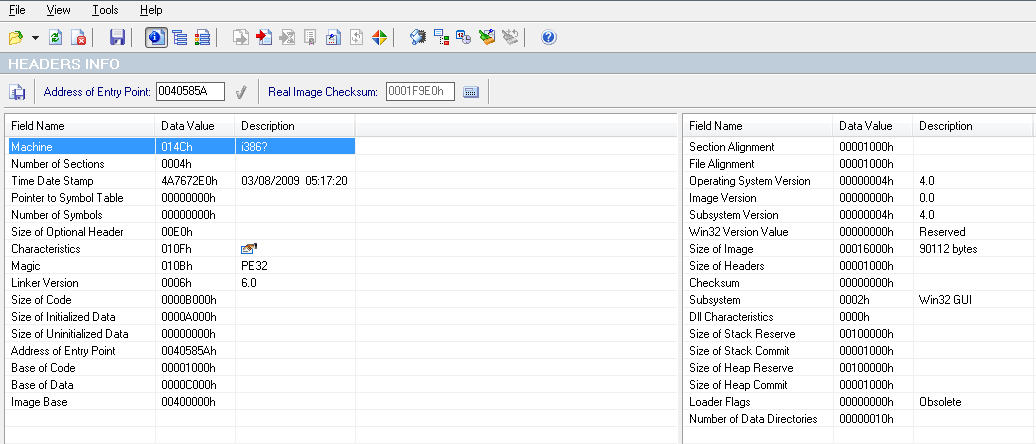1036x444 pixels.
Task: Select Size of Stack Reserve row
Action: click(x=859, y=334)
